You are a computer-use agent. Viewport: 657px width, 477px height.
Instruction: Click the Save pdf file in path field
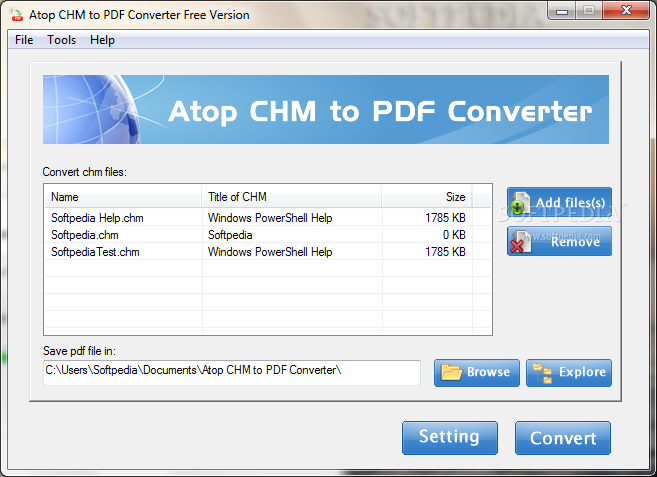(232, 373)
